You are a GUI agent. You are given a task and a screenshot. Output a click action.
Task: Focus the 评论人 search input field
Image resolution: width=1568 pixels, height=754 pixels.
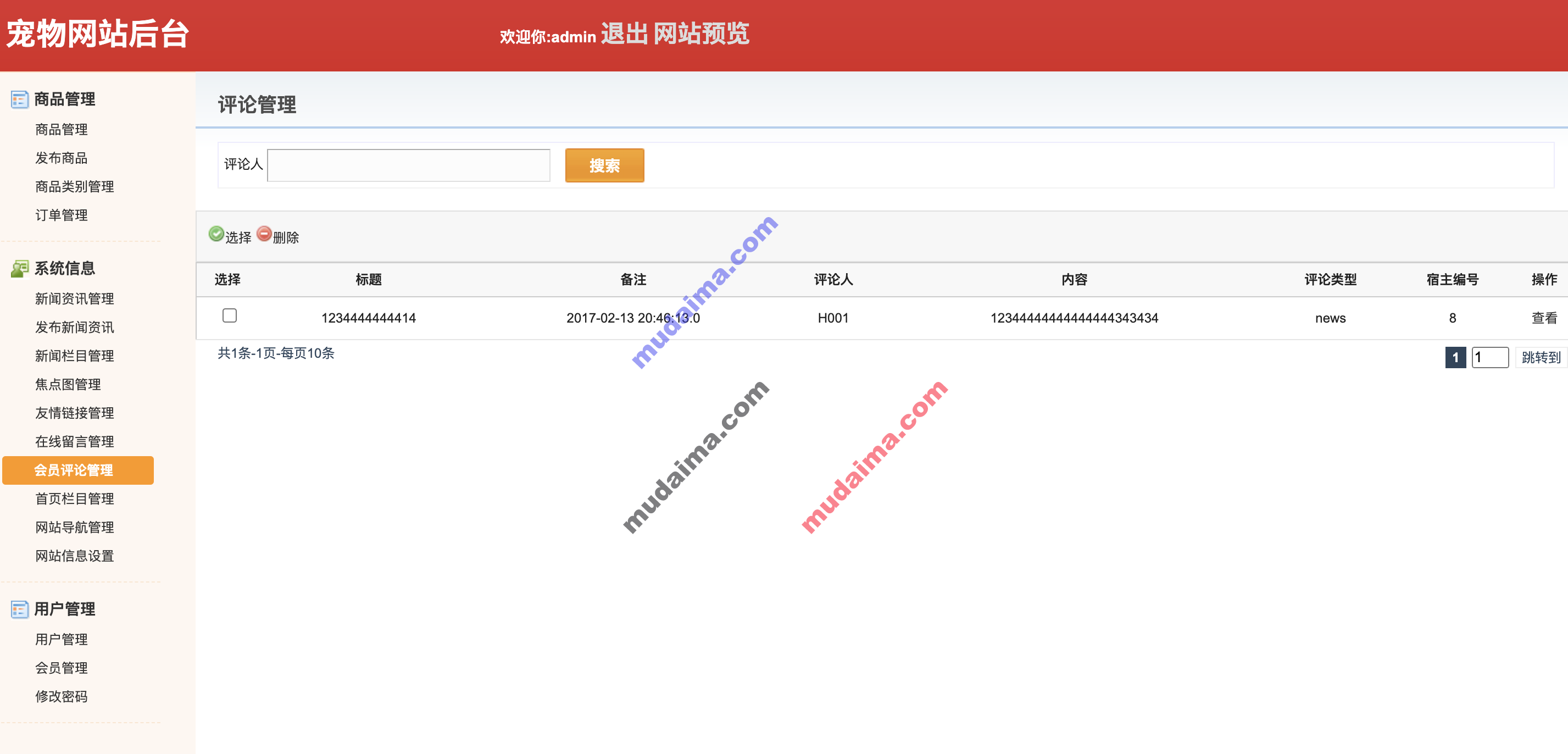pyautogui.click(x=409, y=165)
